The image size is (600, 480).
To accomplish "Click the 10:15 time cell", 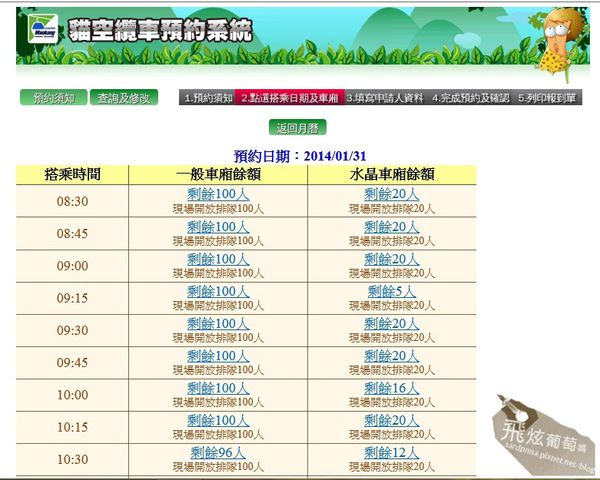I will [x=72, y=427].
